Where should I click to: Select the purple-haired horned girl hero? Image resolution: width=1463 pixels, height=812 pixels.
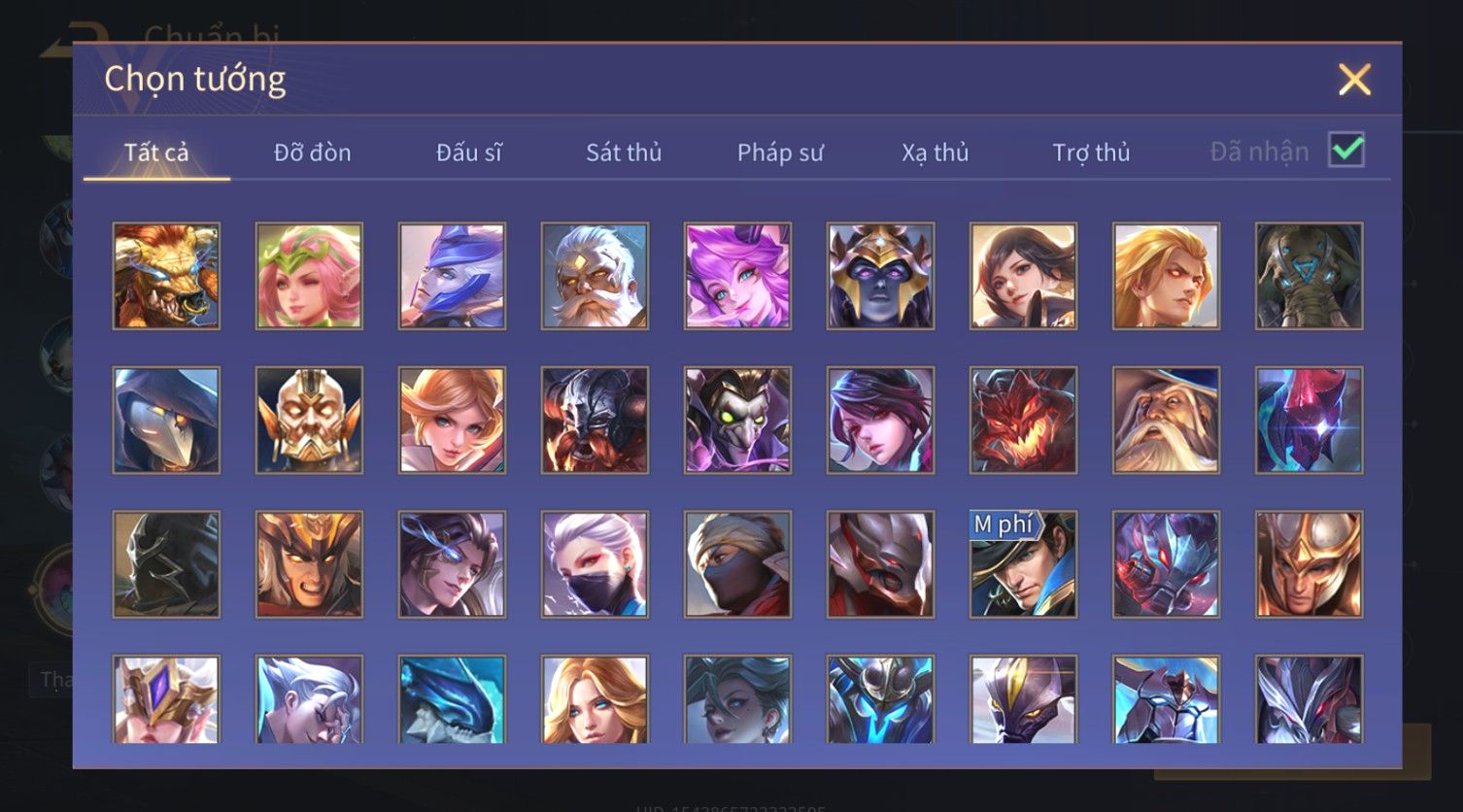pos(737,276)
